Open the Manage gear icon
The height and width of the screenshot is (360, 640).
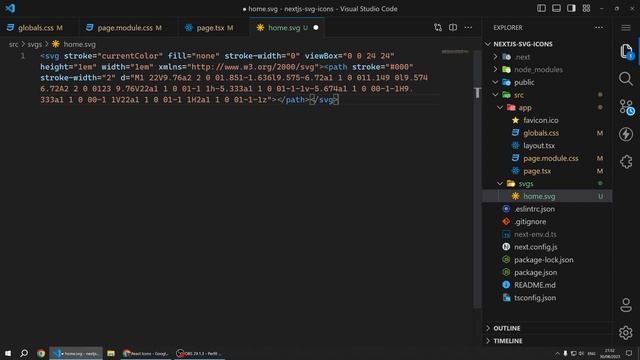click(626, 333)
